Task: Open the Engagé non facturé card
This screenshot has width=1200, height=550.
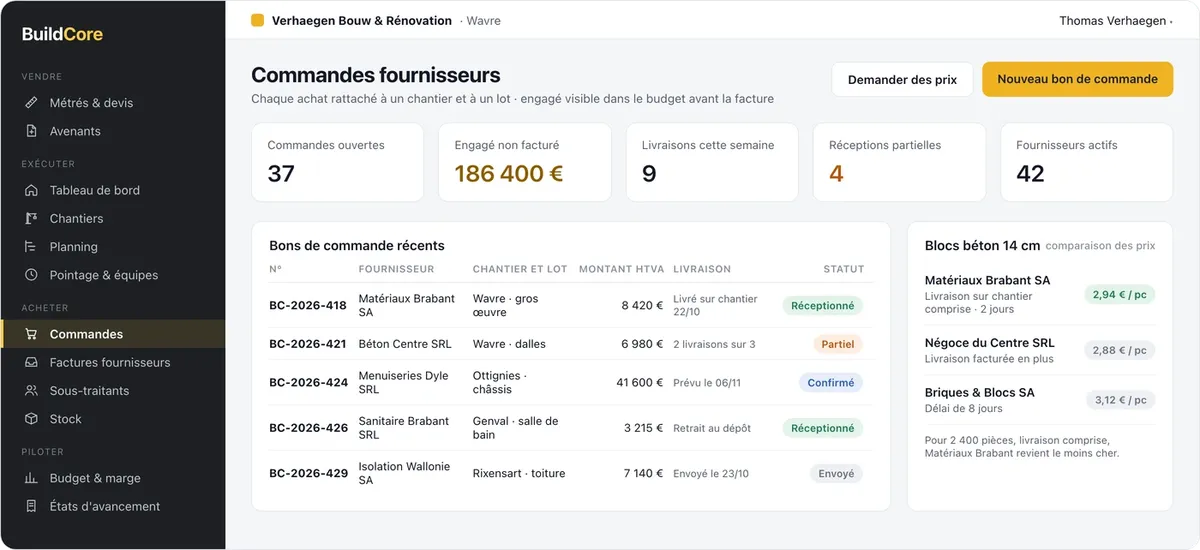Action: tap(524, 163)
